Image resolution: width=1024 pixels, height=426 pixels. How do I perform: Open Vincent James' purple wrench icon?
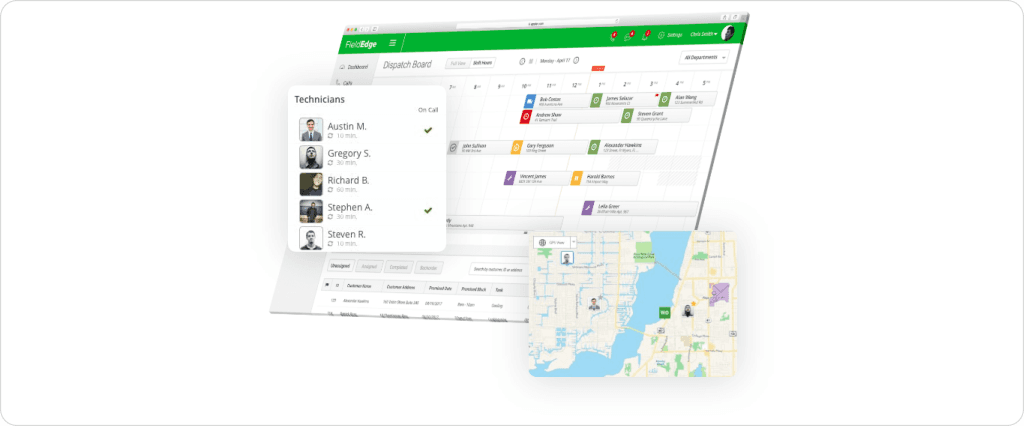point(510,178)
